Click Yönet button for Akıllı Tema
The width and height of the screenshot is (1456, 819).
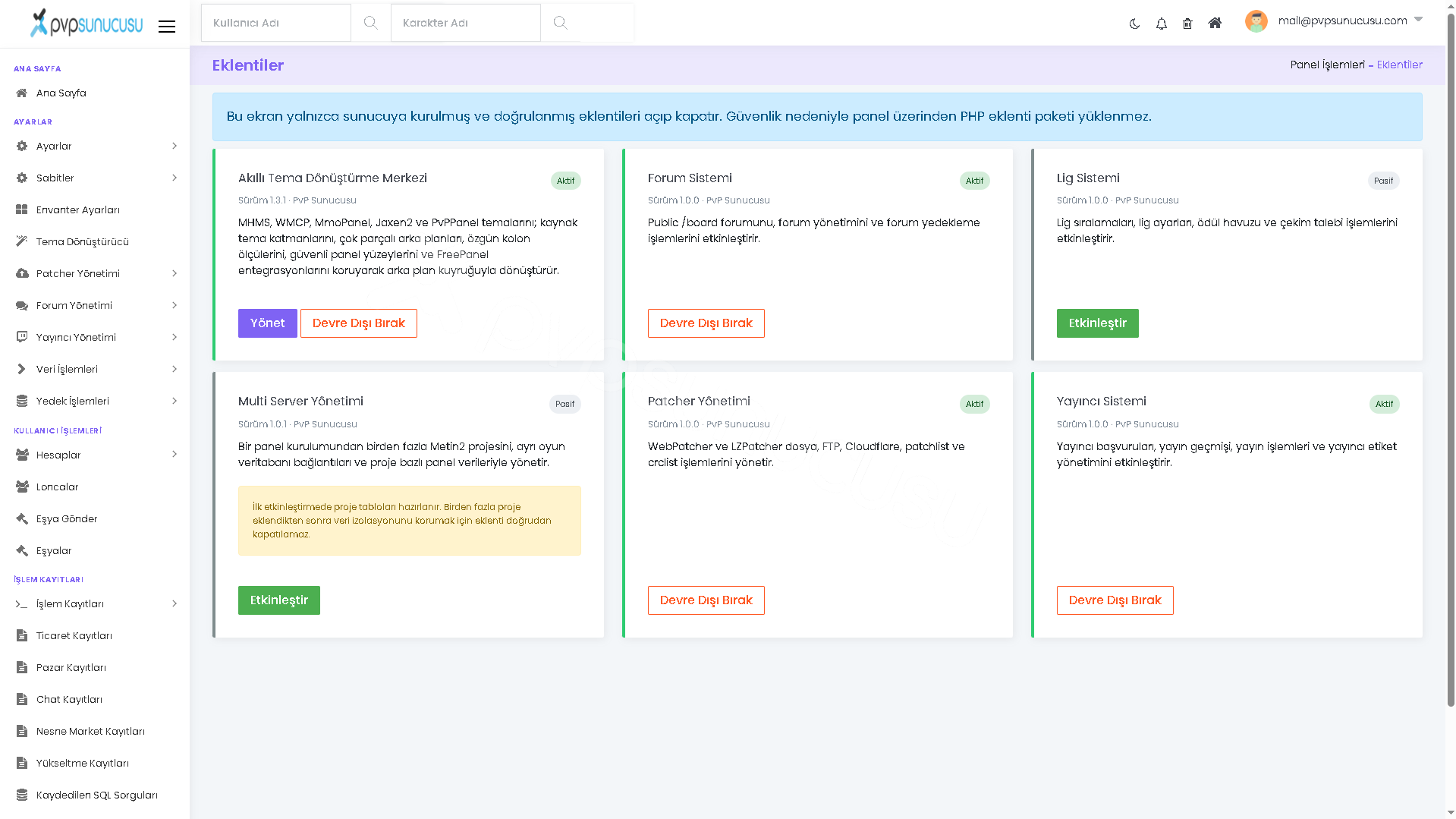(x=268, y=323)
